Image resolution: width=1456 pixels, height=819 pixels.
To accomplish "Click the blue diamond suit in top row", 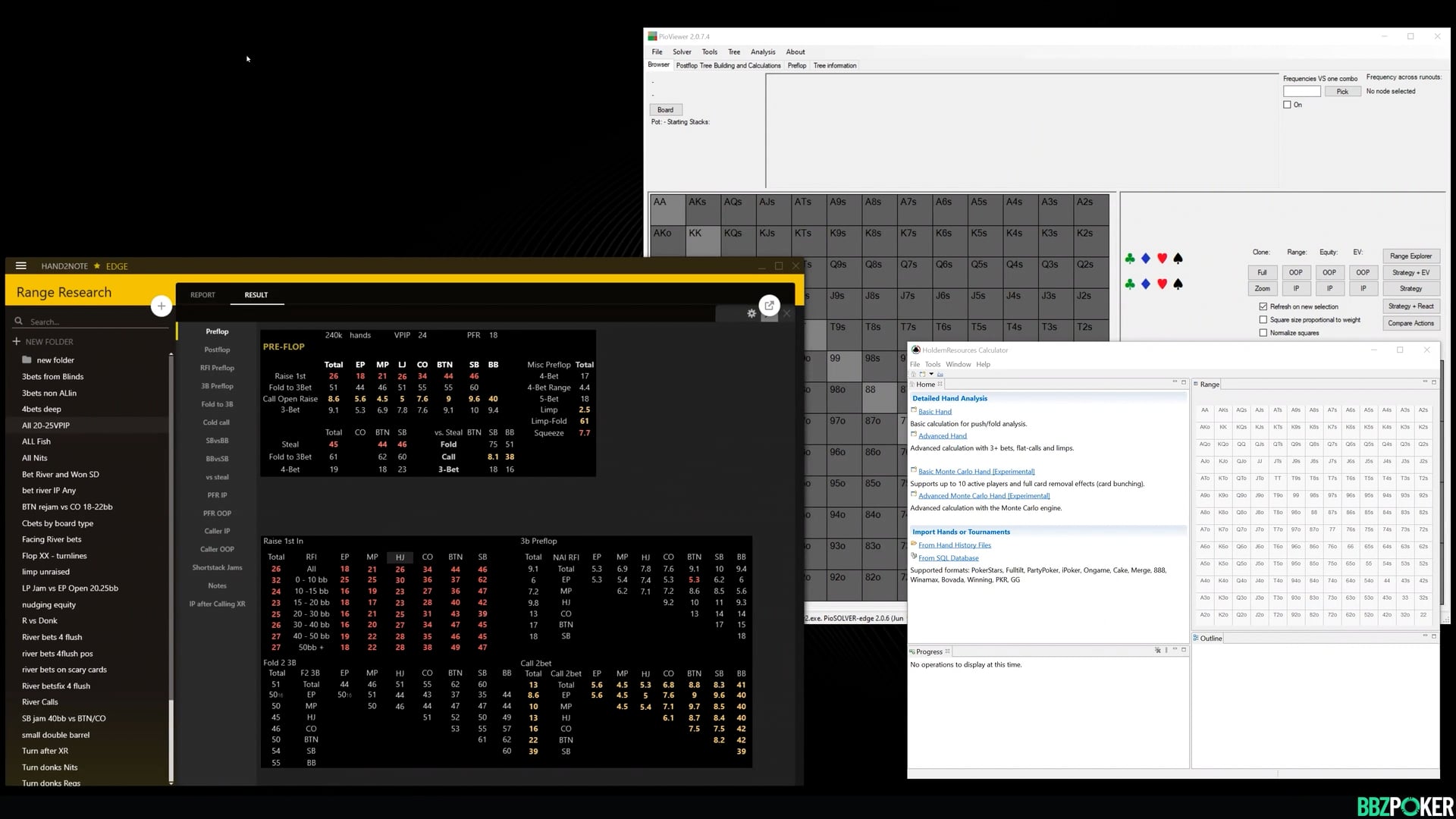I will 1146,259.
